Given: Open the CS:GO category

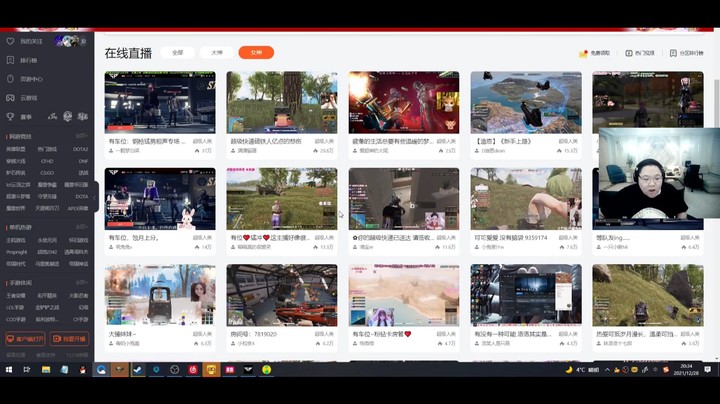Looking at the screenshot, I should [47, 173].
